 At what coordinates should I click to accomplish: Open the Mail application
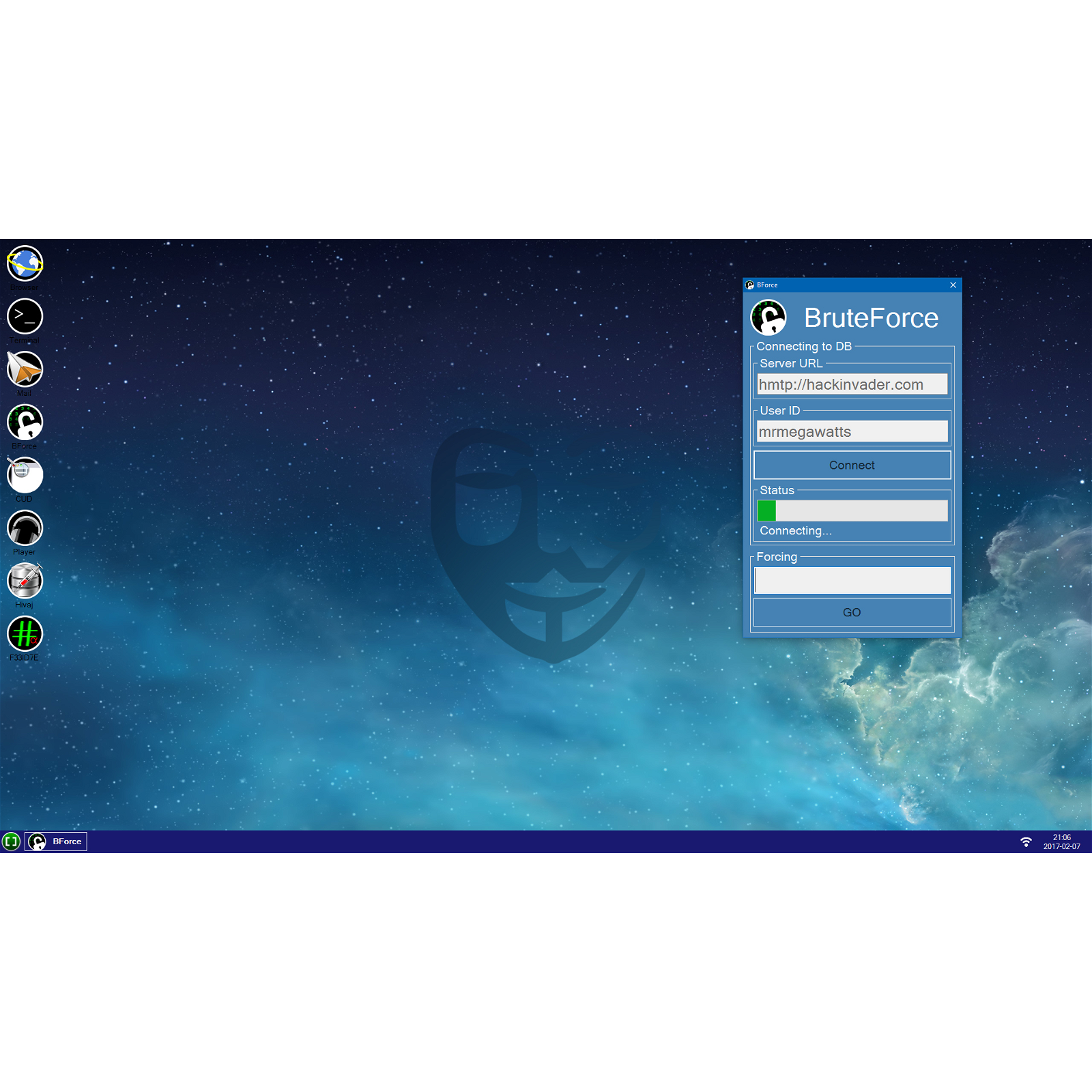(25, 371)
